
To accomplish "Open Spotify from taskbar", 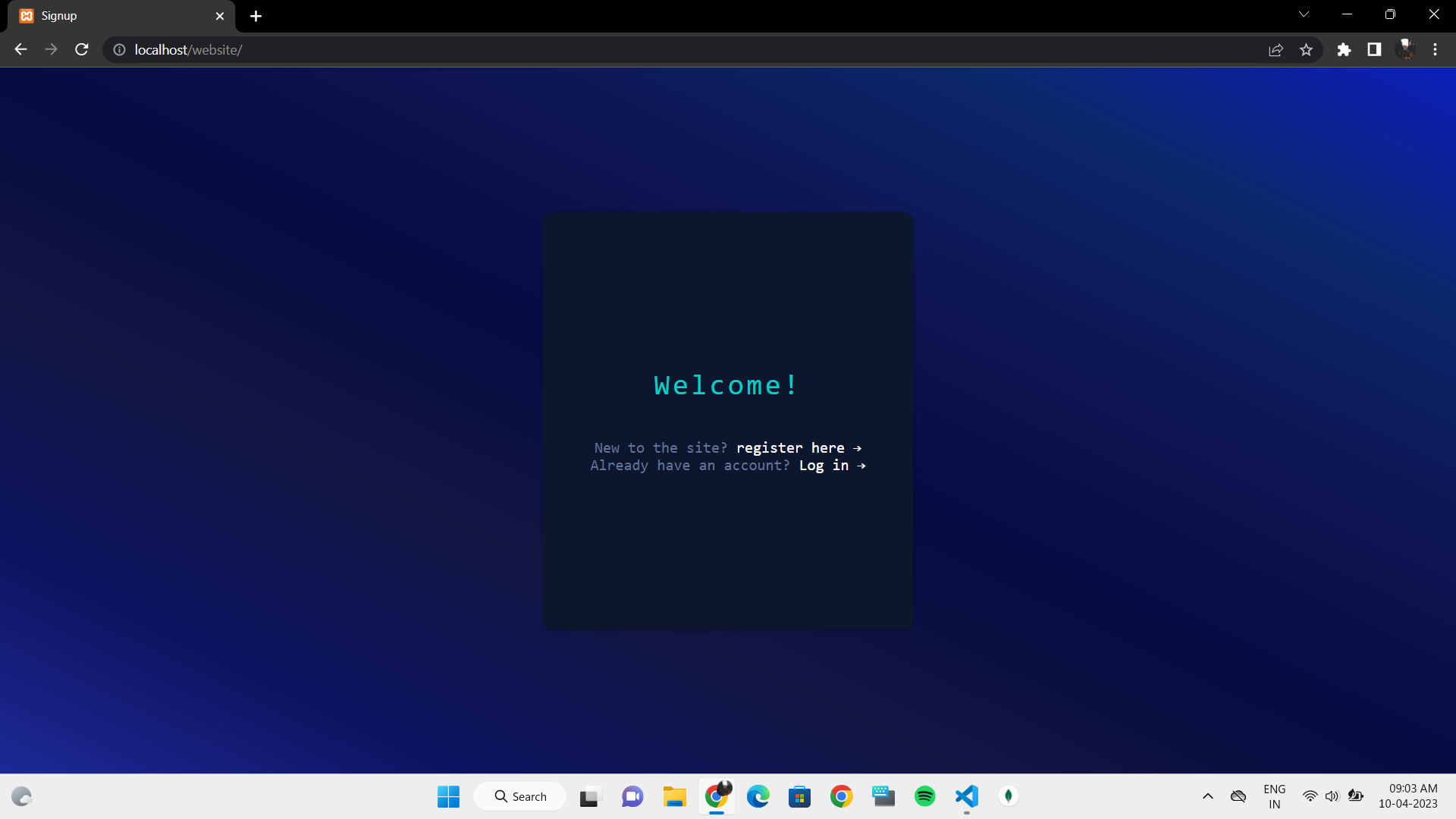I will coord(924,796).
